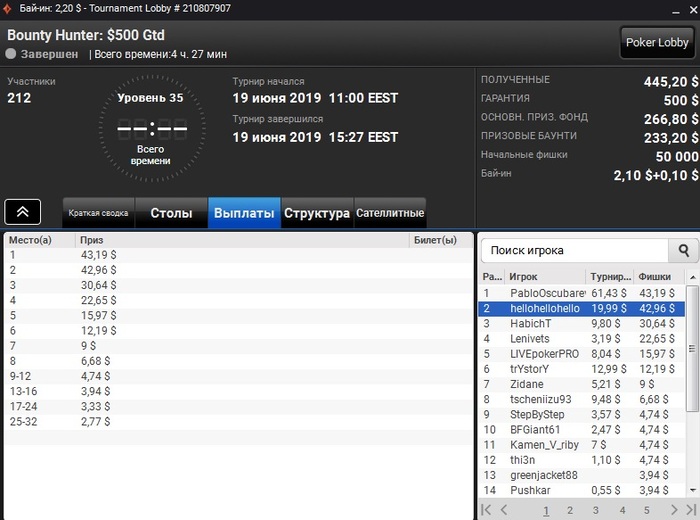Select page 3 of the player list
The image size is (700, 520).
(596, 510)
